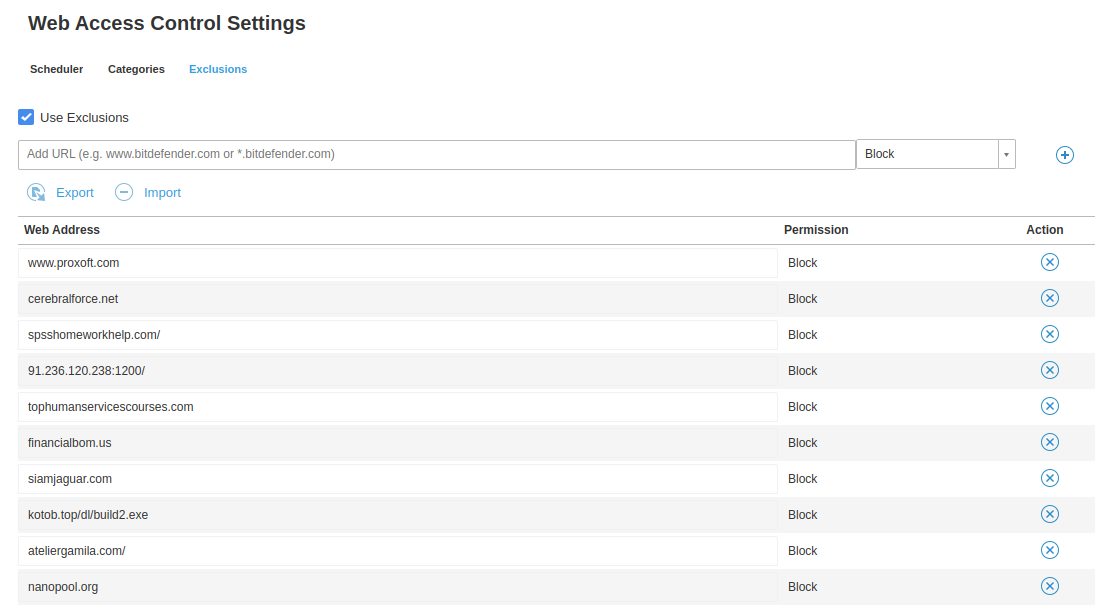Remove the 91.236.120.238:1200/ exclusion

pos(1049,370)
